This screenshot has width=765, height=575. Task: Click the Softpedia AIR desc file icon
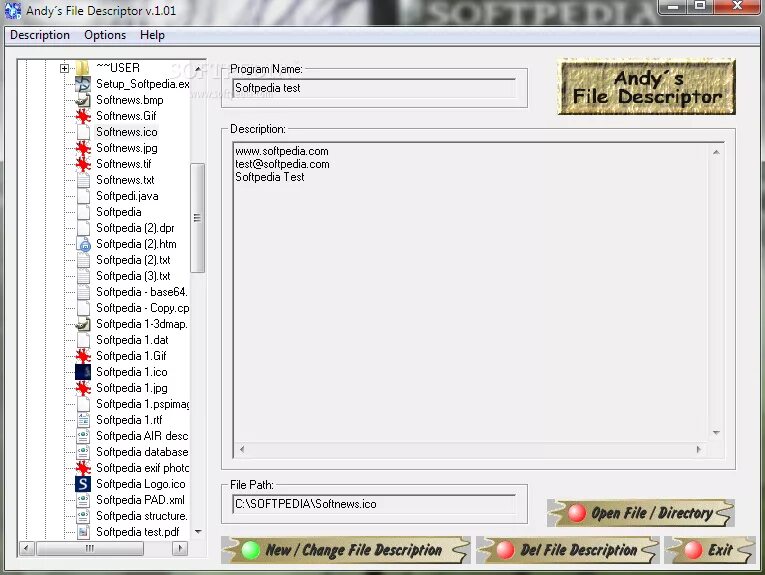83,436
